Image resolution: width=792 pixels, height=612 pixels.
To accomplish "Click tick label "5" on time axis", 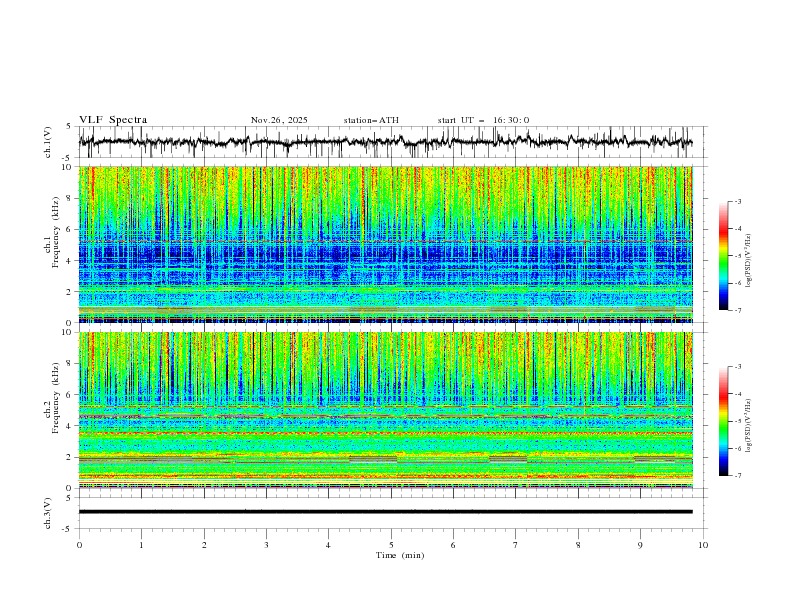I will 391,545.
